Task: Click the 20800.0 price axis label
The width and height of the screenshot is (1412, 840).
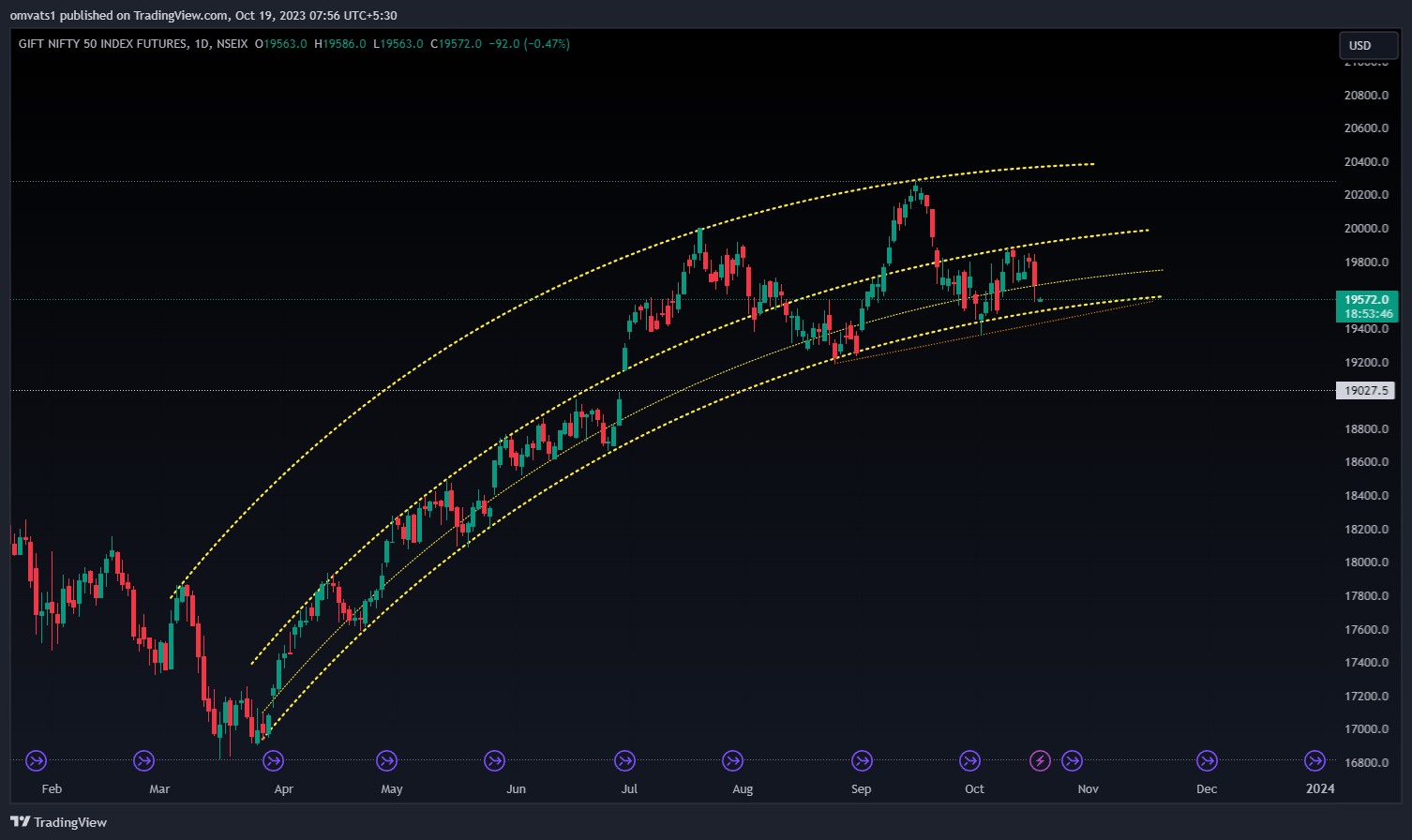Action: click(1366, 95)
